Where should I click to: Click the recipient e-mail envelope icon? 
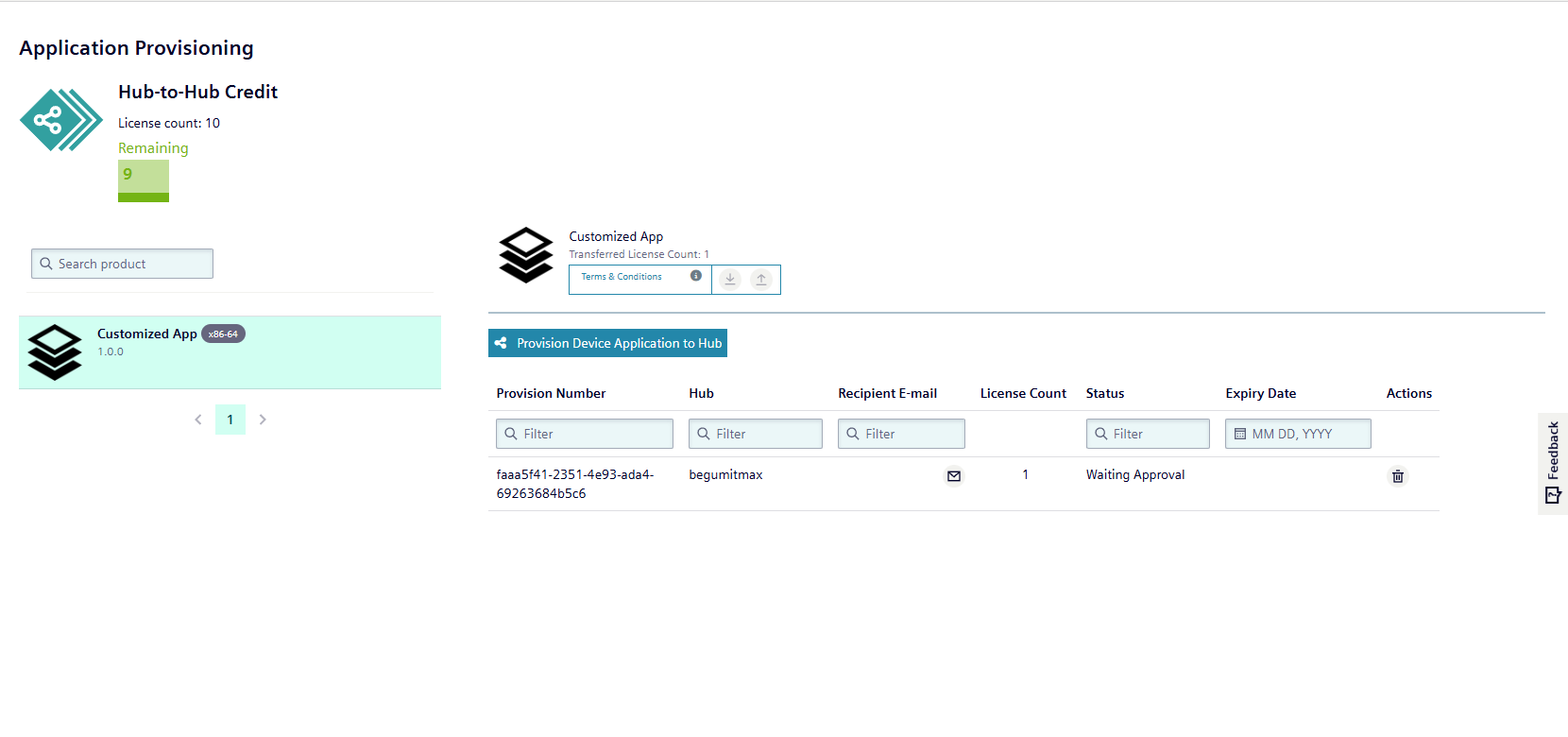tap(954, 476)
